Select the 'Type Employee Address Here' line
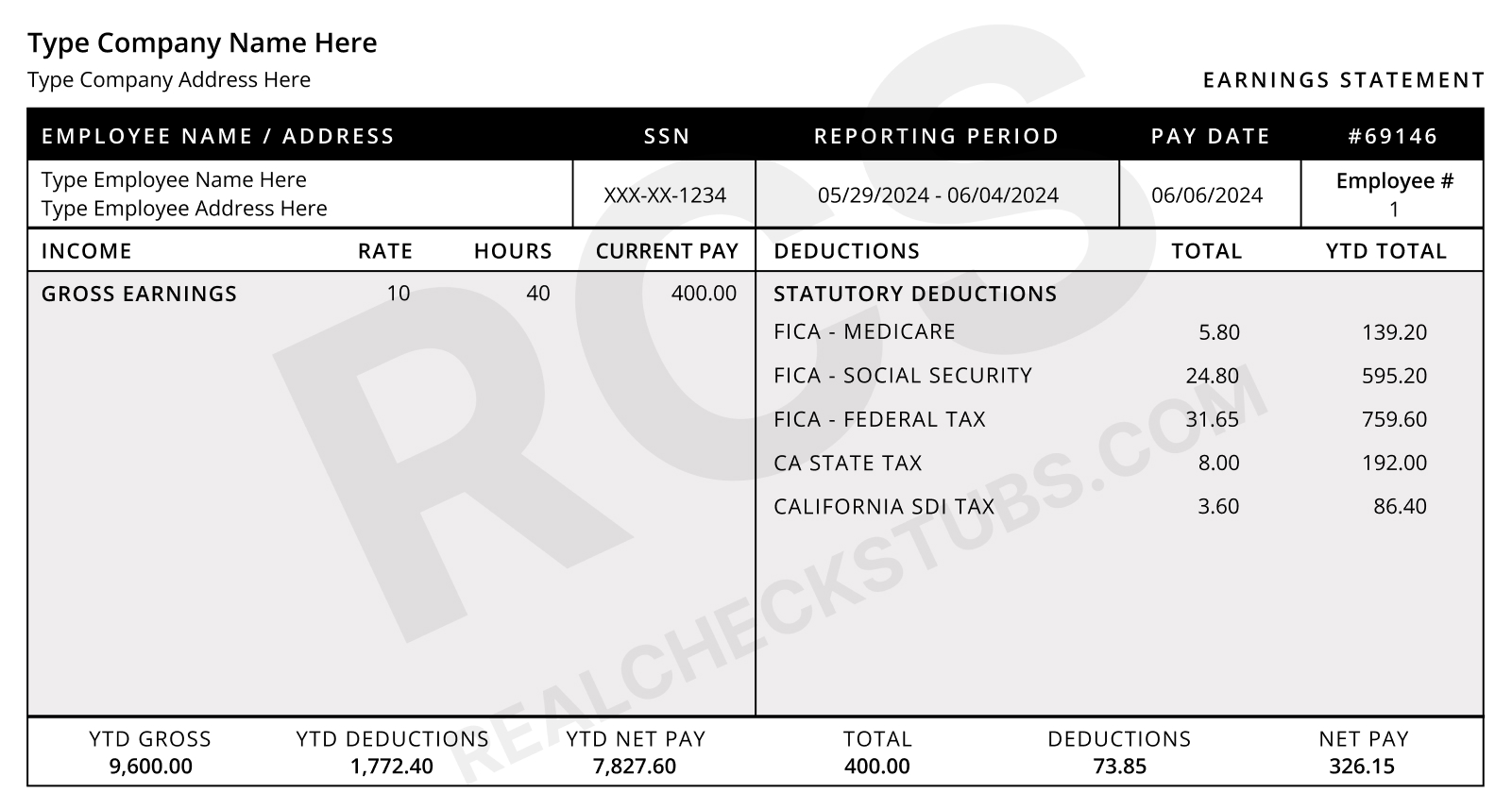Image resolution: width=1512 pixels, height=810 pixels. coord(184,209)
